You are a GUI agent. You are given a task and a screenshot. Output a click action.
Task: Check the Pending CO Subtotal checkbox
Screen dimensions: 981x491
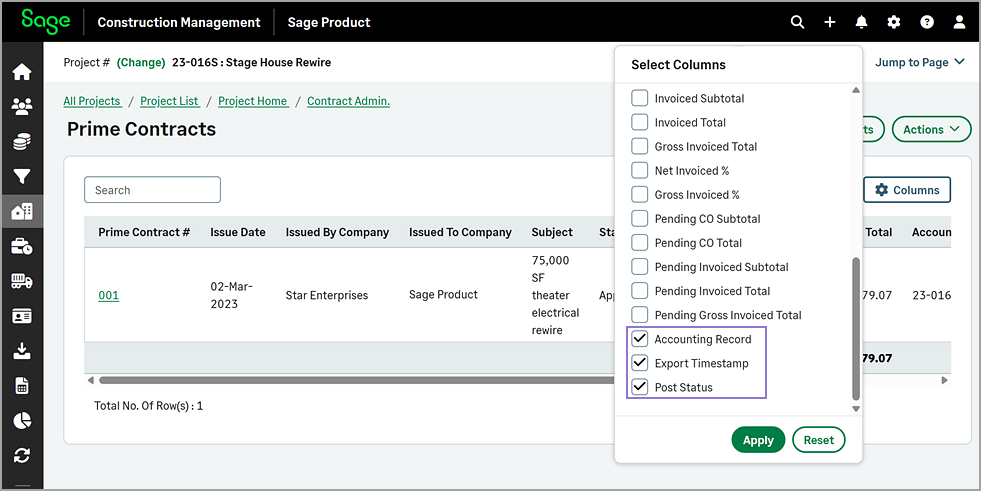(x=639, y=218)
